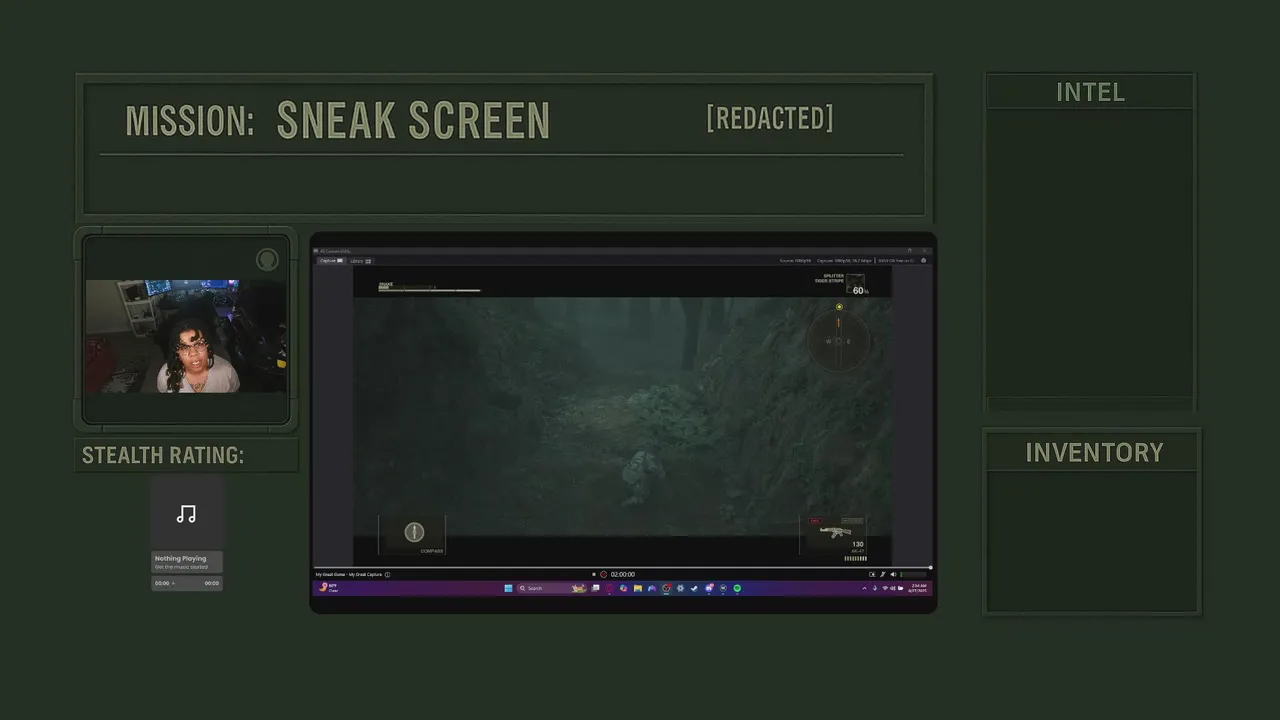Open the taskbar weather widget
Screen dimensions: 1280x720
point(328,588)
